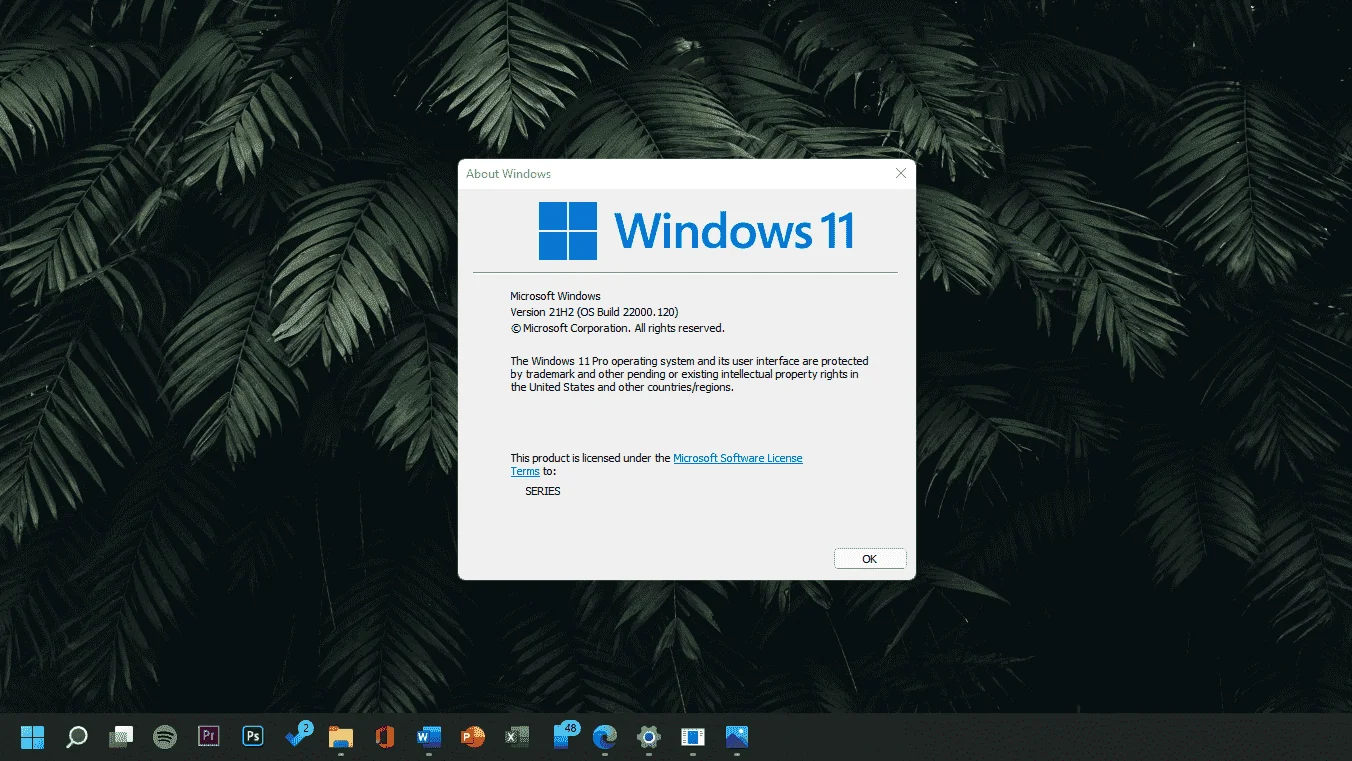
Task: Open File Explorer from the taskbar
Action: click(x=341, y=737)
